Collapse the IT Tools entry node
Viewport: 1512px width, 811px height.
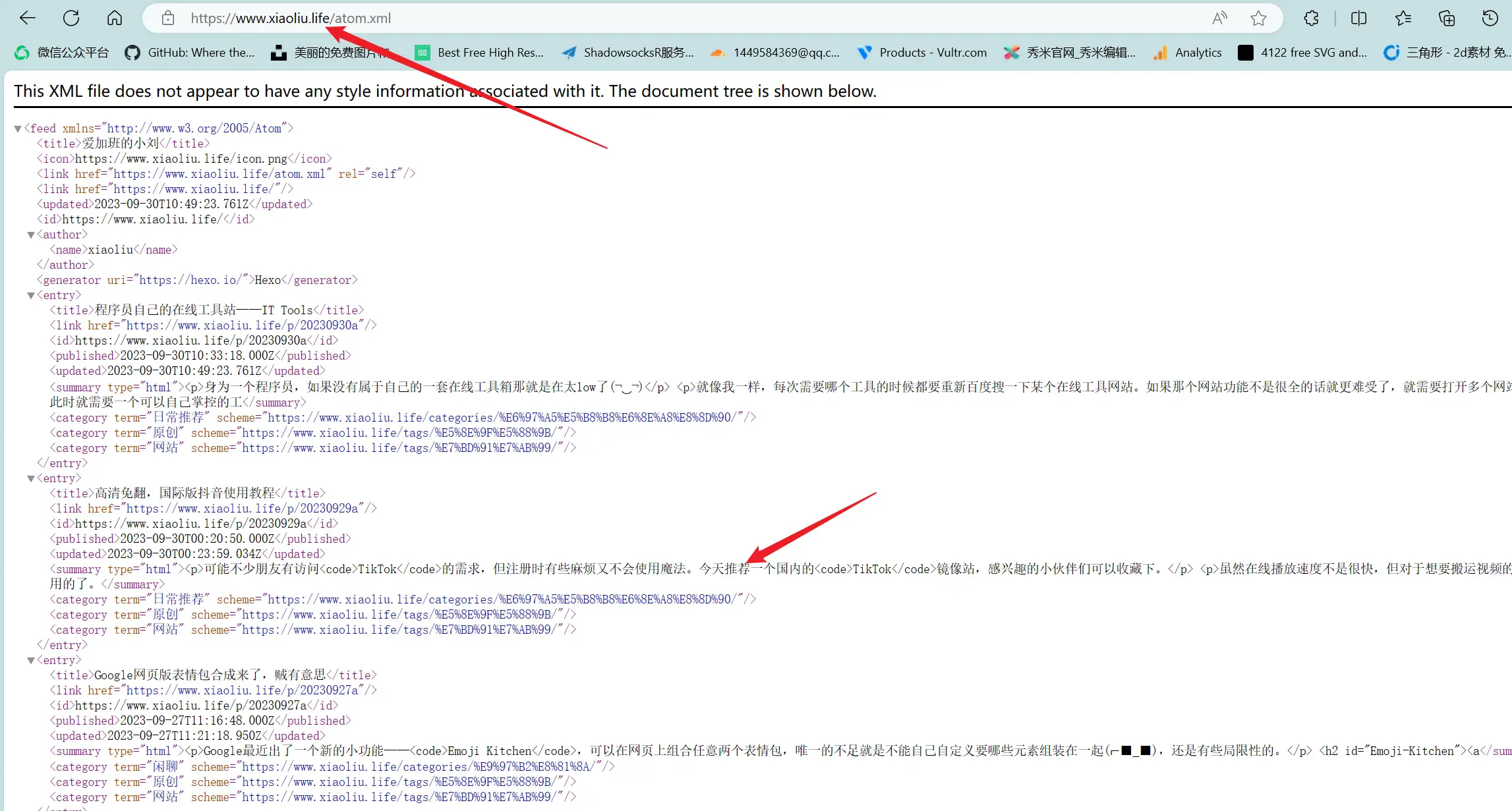(30, 295)
